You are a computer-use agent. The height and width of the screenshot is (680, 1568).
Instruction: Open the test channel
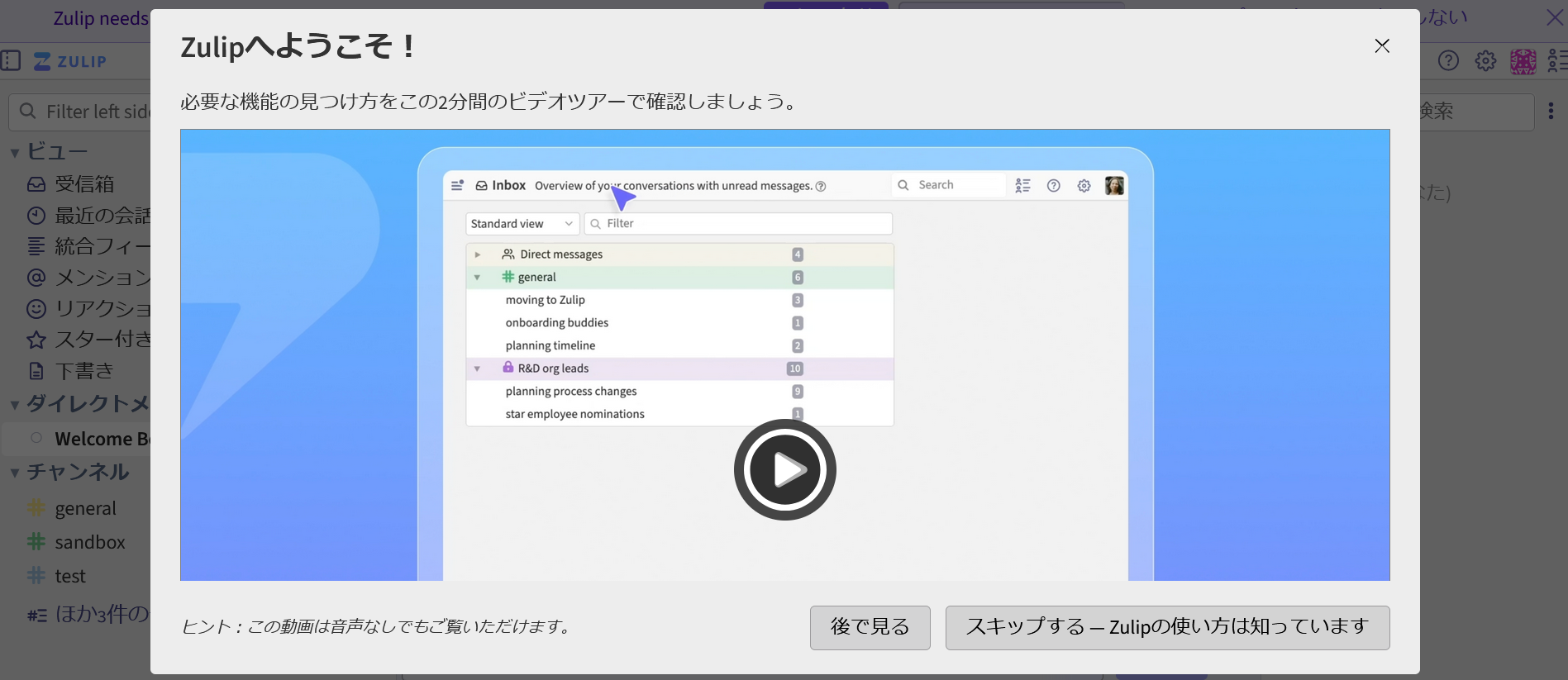tap(70, 577)
